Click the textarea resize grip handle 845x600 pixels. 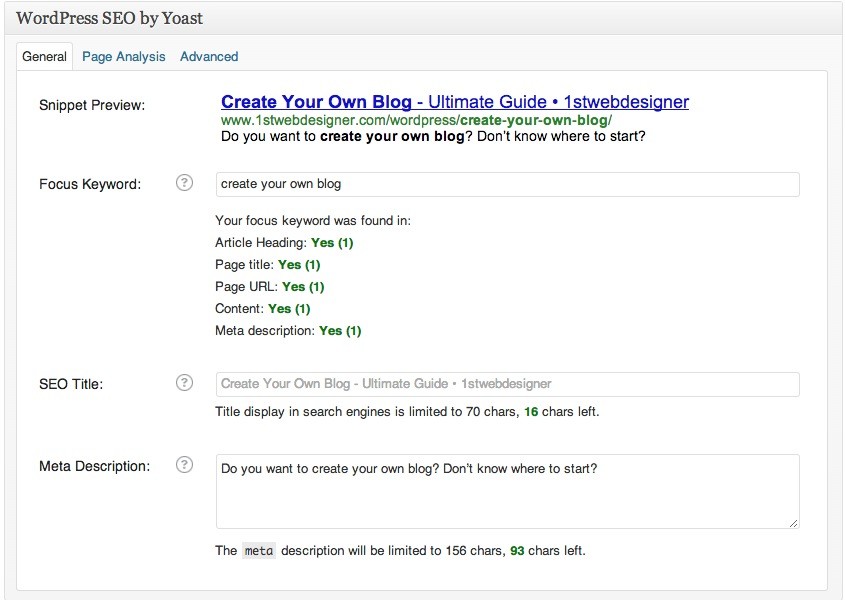pyautogui.click(x=793, y=523)
